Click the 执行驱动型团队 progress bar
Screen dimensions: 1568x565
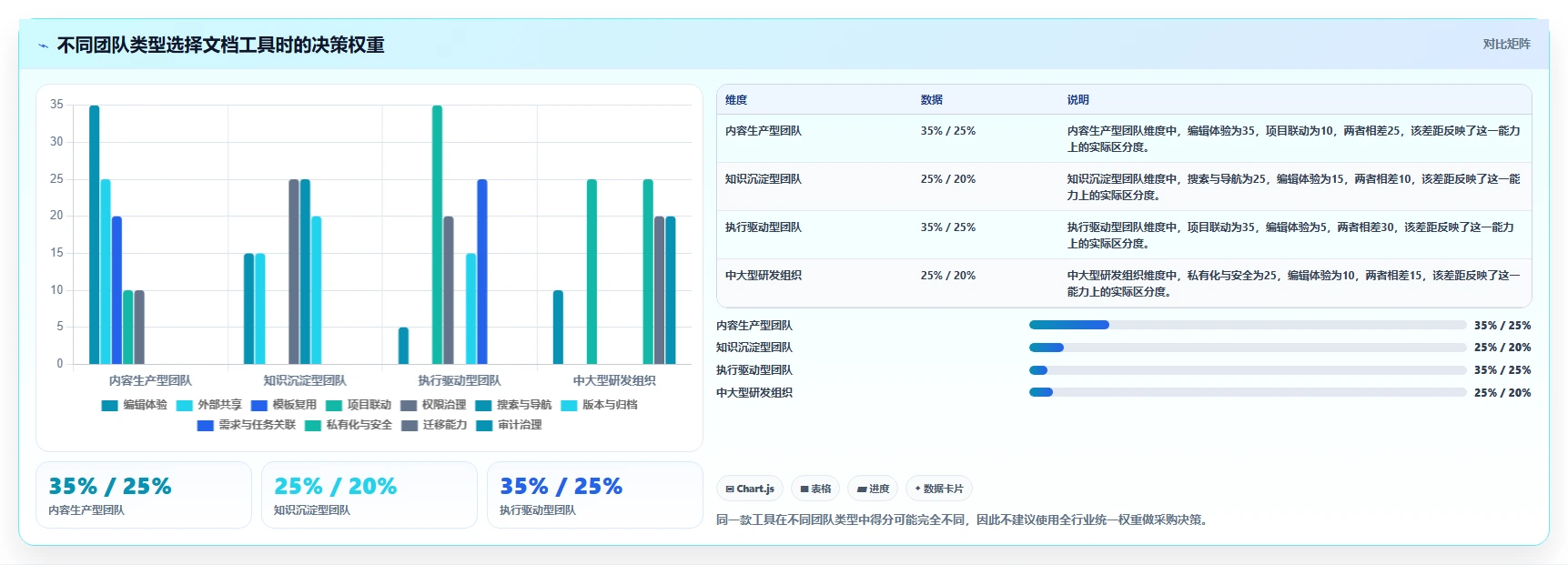[x=1248, y=370]
